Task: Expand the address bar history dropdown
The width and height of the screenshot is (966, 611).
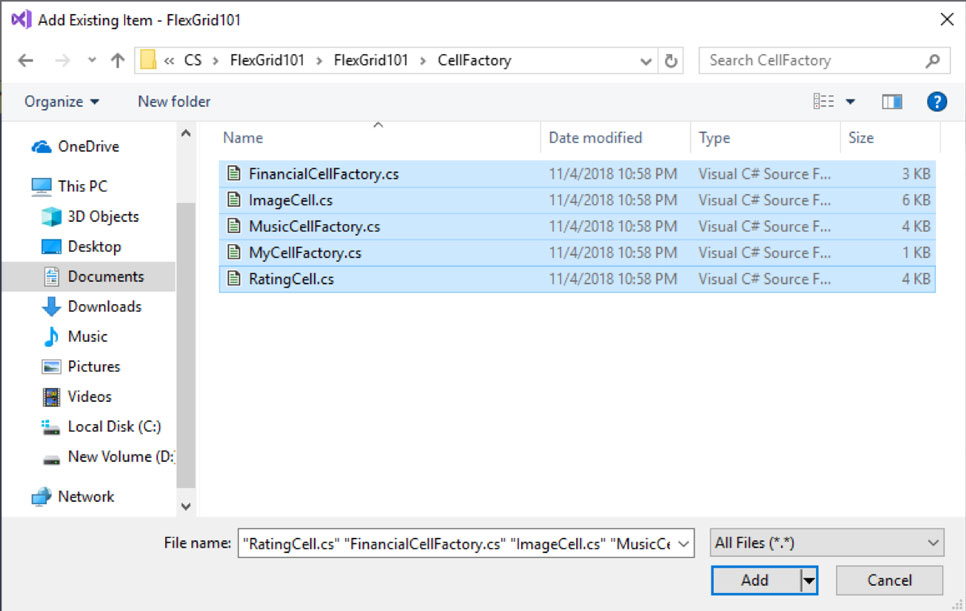Action: (646, 61)
